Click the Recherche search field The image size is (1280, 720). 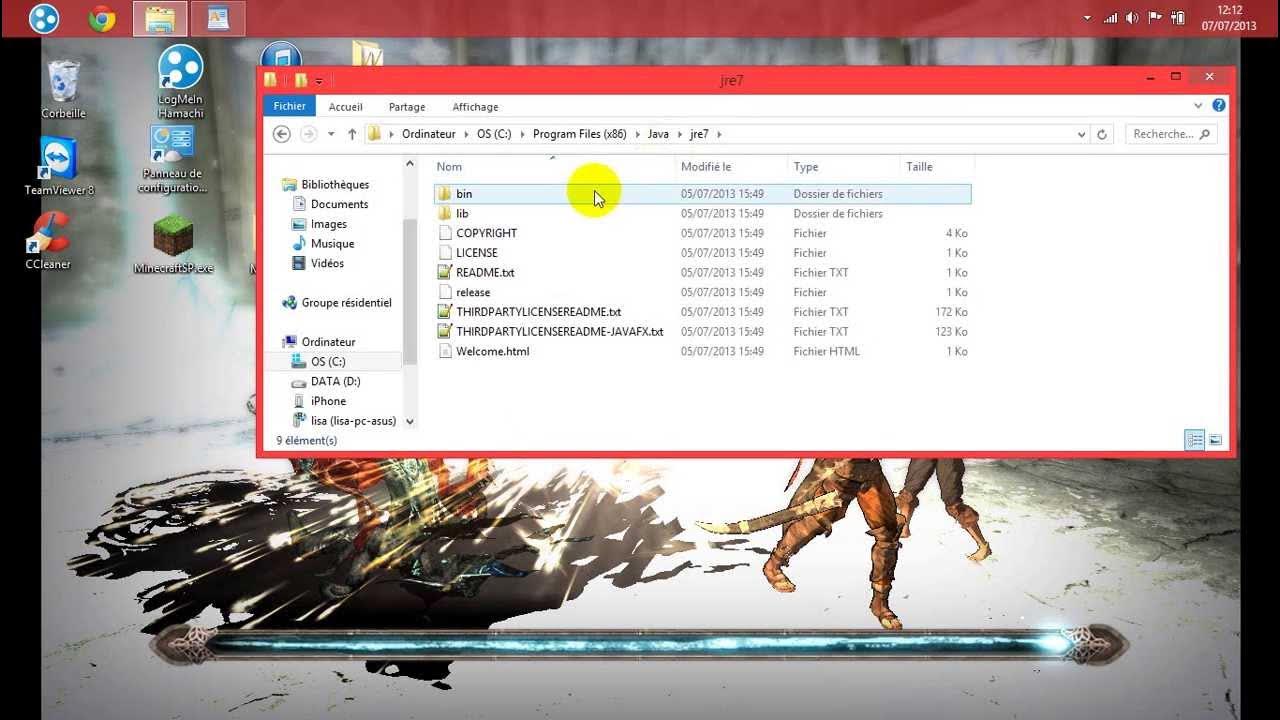pos(1171,134)
